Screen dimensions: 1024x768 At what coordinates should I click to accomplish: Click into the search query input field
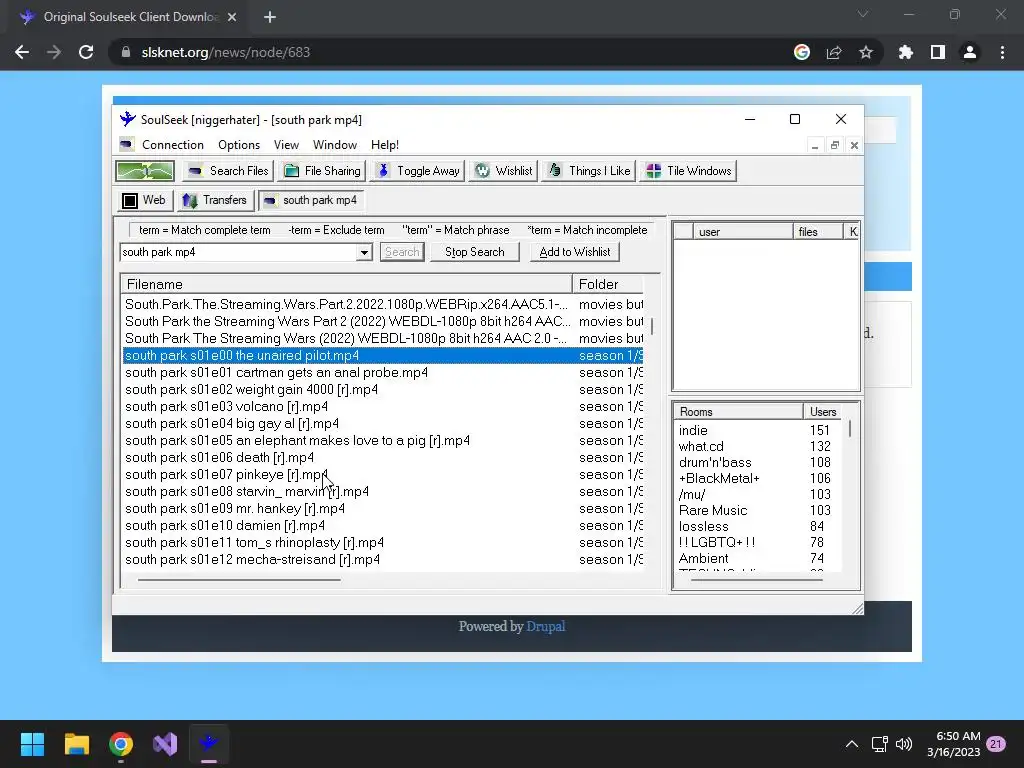[238, 252]
